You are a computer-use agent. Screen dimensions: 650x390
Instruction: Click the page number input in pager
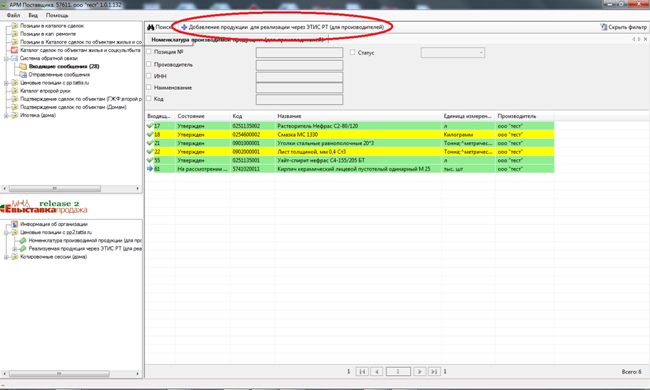[x=398, y=371]
